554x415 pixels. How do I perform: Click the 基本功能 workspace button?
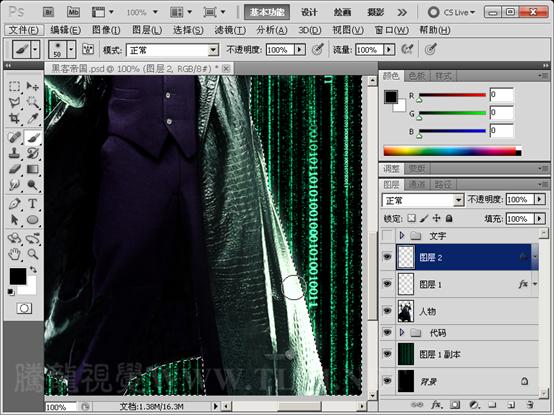[267, 12]
